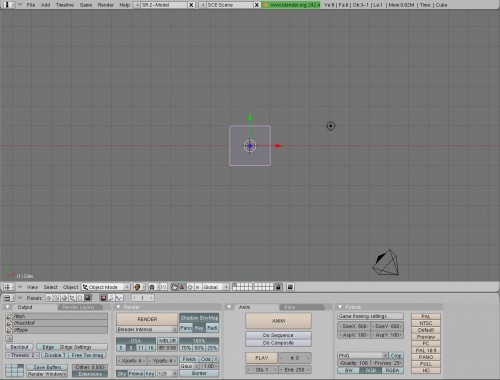Toggle the 3D manipulator hand icon
500x380 pixels.
(x=174, y=287)
